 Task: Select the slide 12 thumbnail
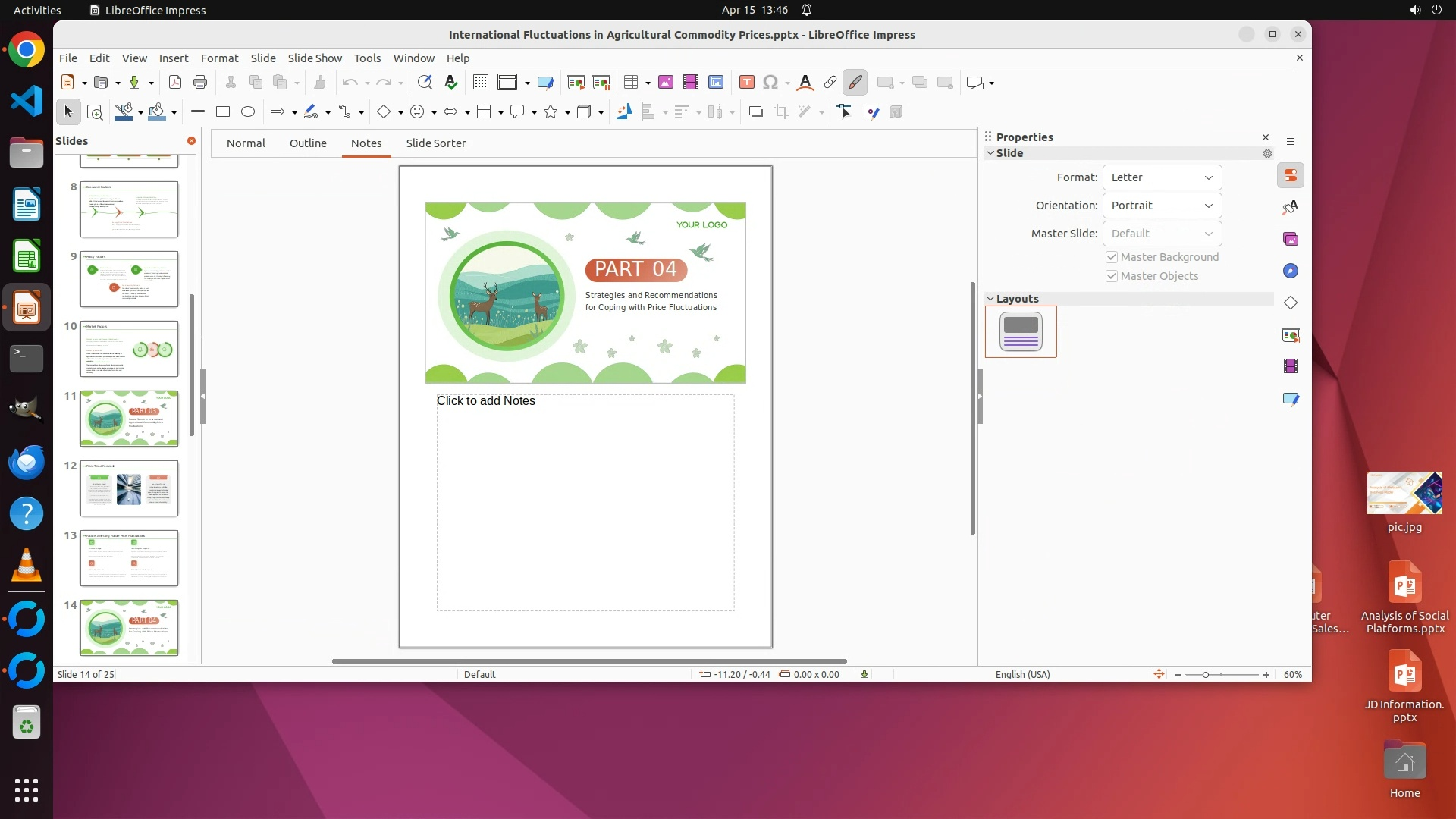point(129,488)
